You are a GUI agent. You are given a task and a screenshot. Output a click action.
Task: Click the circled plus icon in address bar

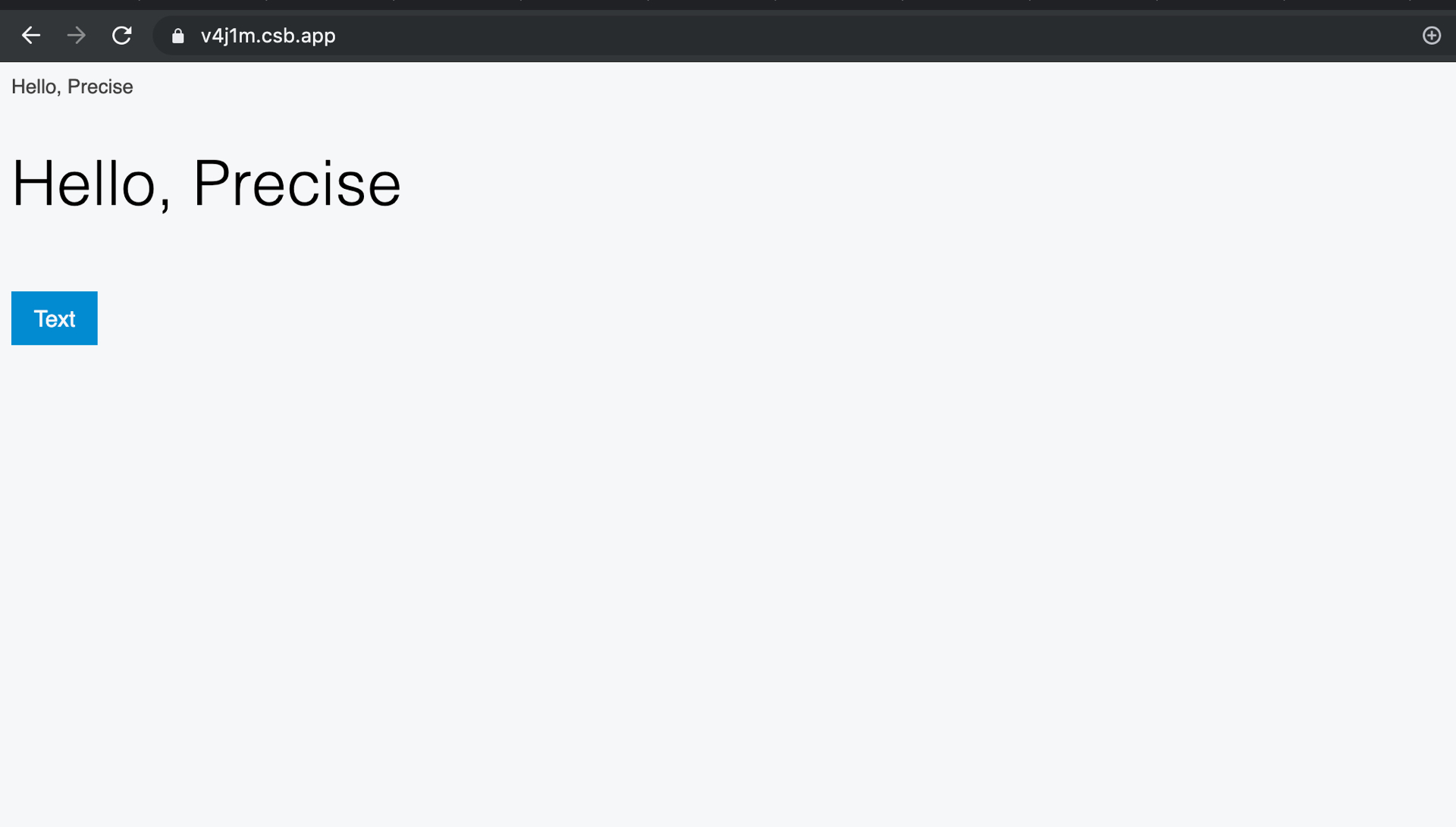tap(1431, 36)
